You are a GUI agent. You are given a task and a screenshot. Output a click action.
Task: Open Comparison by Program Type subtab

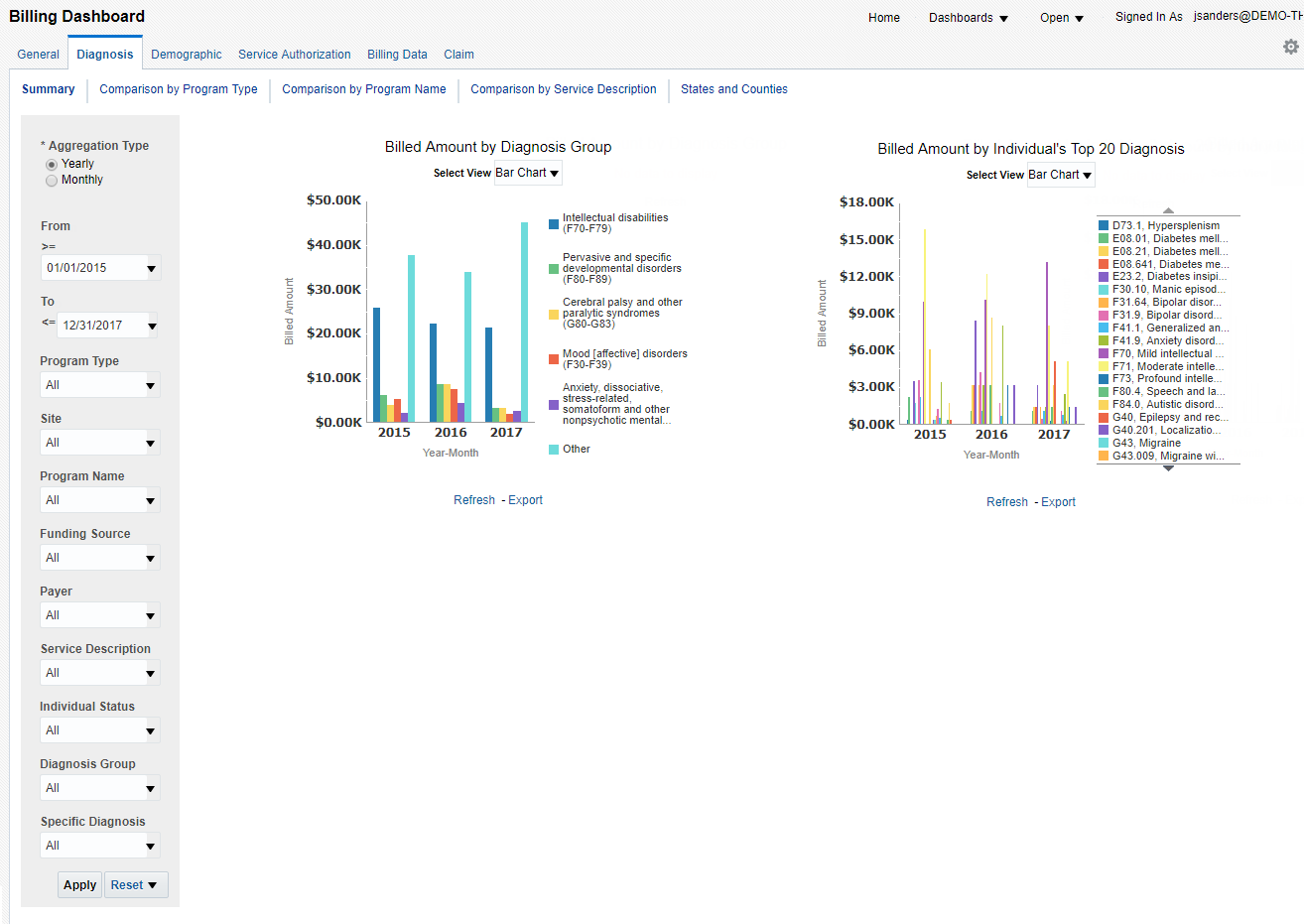[x=179, y=89]
